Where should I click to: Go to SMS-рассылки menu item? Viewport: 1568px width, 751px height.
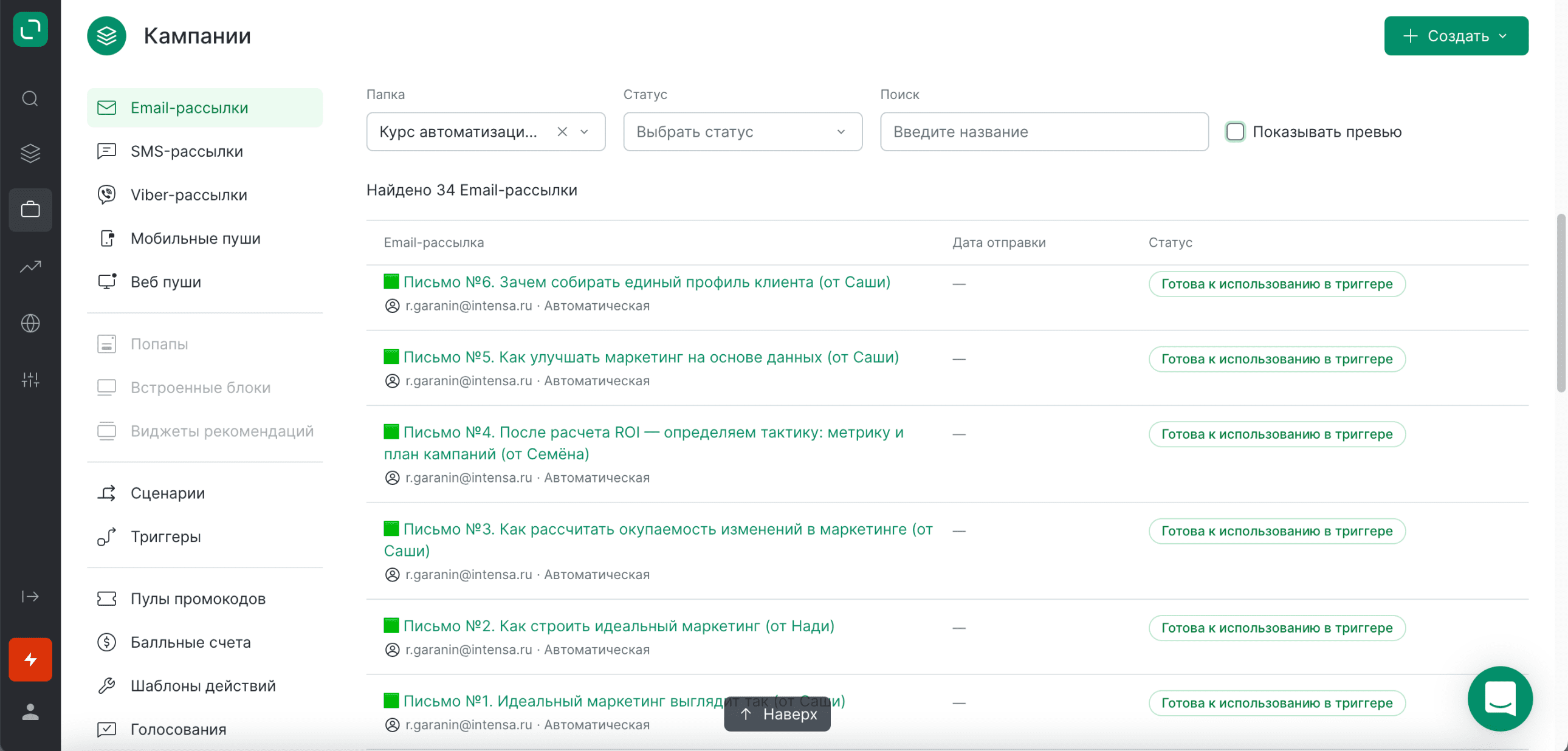[x=186, y=151]
